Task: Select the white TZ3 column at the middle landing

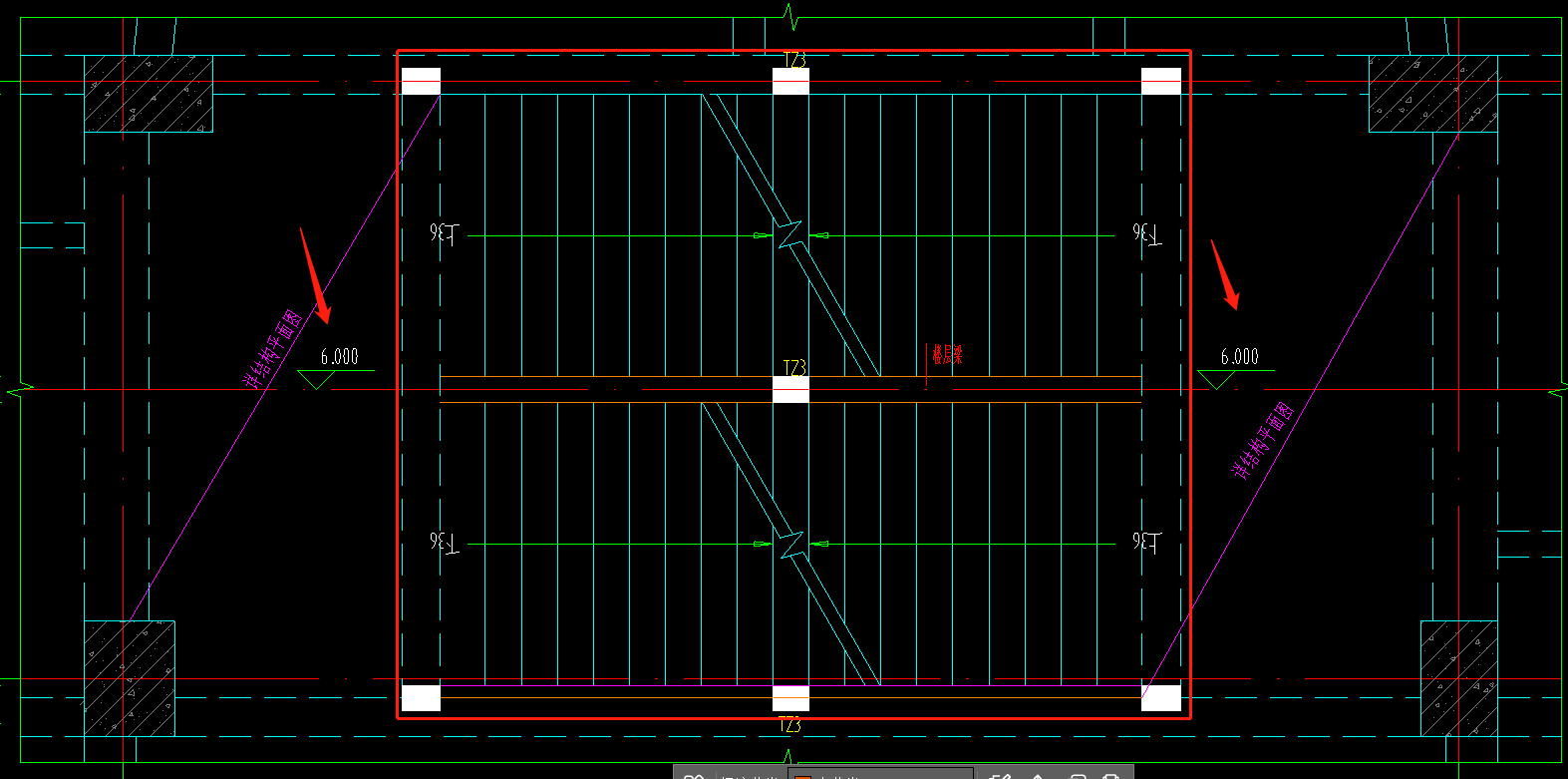Action: (790, 390)
